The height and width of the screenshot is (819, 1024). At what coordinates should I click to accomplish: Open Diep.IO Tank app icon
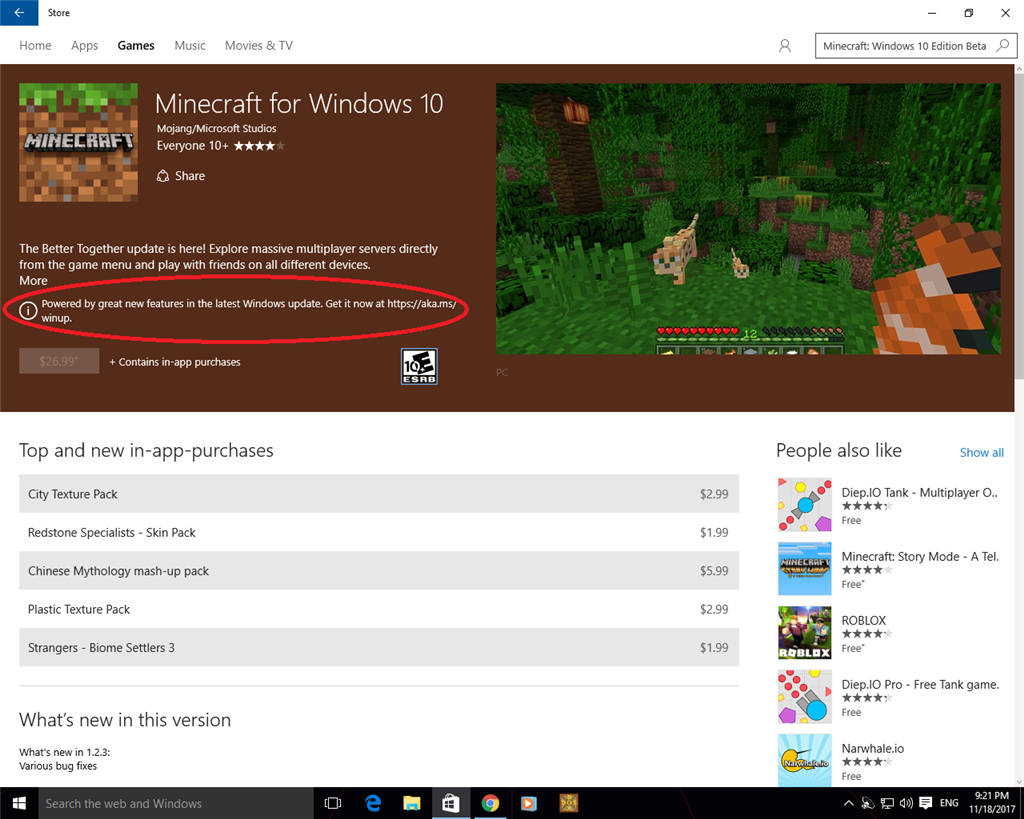tap(805, 505)
